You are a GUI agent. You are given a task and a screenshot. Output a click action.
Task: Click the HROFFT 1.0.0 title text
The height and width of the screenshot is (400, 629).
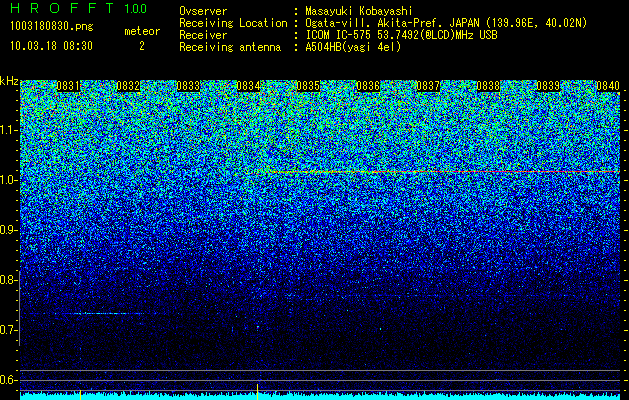coord(79,8)
